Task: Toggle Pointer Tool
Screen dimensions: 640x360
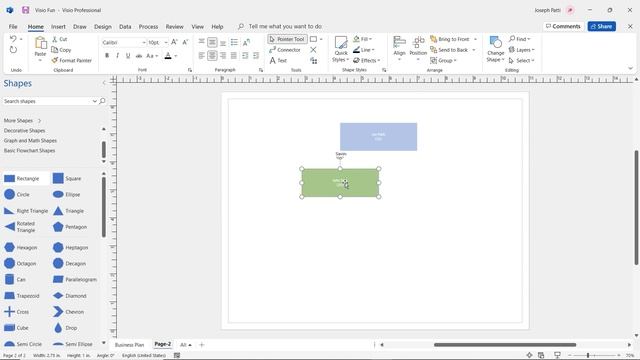Action: (287, 39)
